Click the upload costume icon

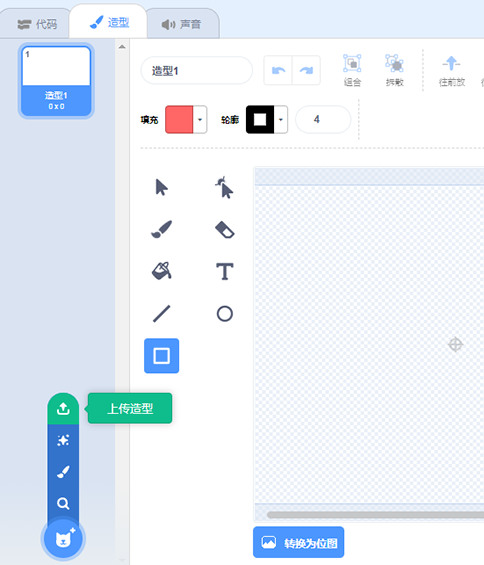pyautogui.click(x=63, y=409)
